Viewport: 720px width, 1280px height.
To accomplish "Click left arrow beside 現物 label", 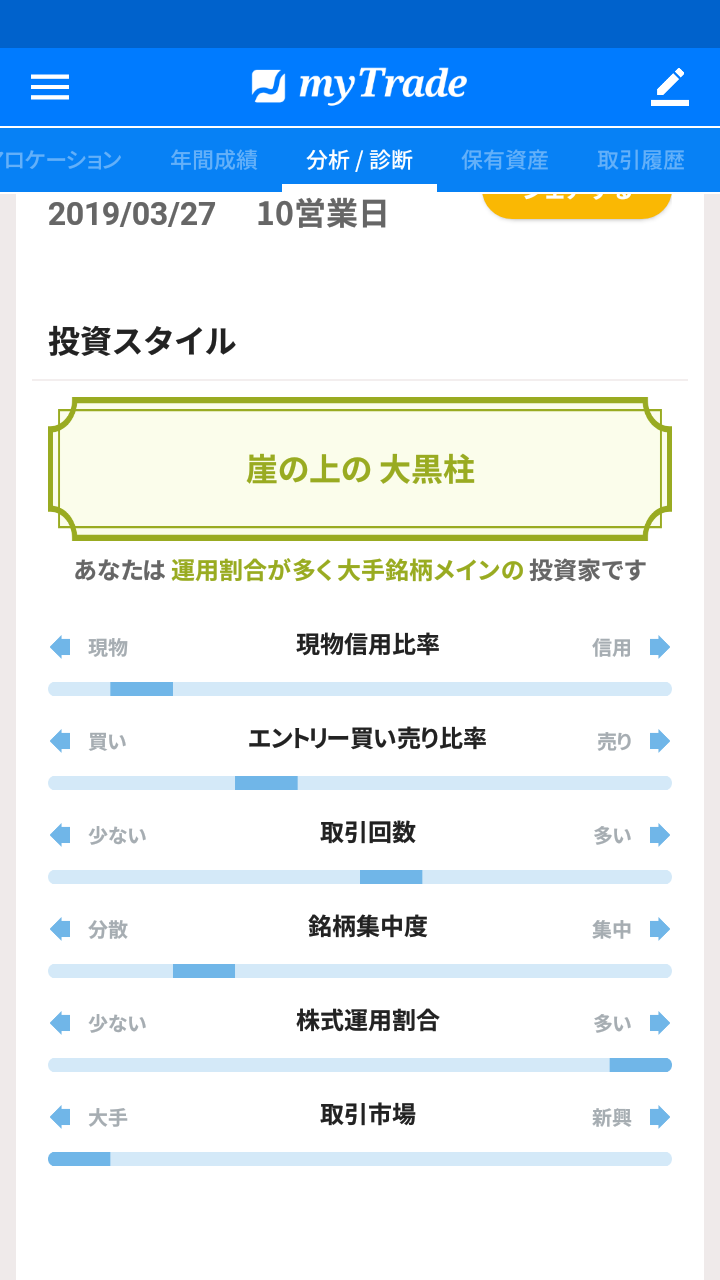I will pyautogui.click(x=60, y=647).
